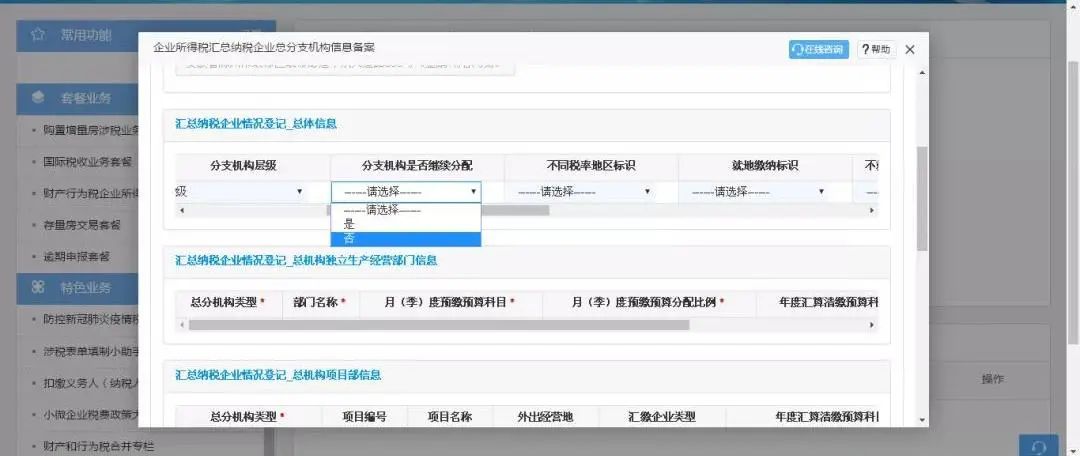Open the 分支机构层级 dropdown
Viewport: 1080px width, 456px height.
coord(240,191)
